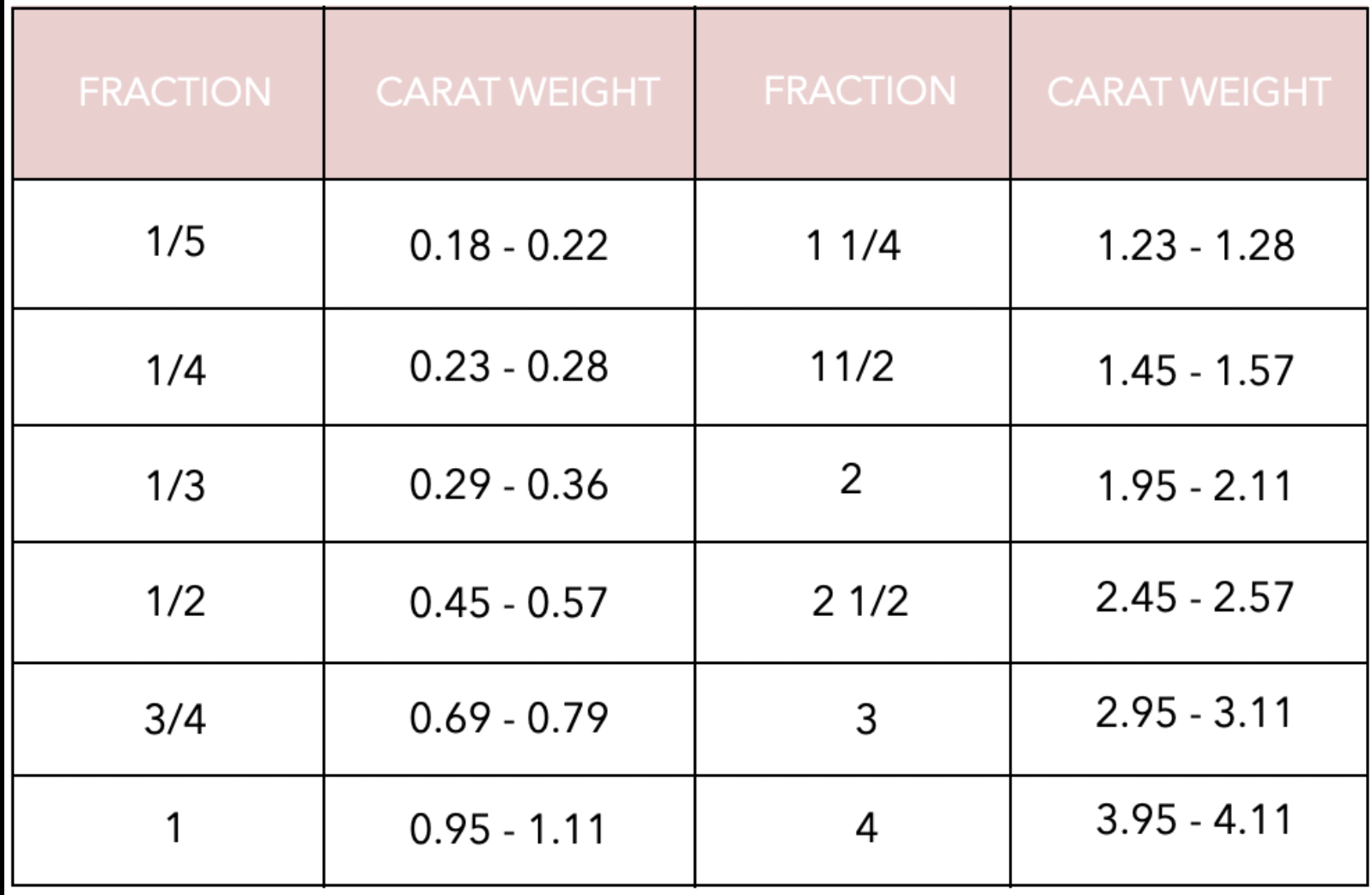Screen dimensions: 1372x895
Task: Select the 3.95 - 4.11 weight cell
Action: point(1193,819)
